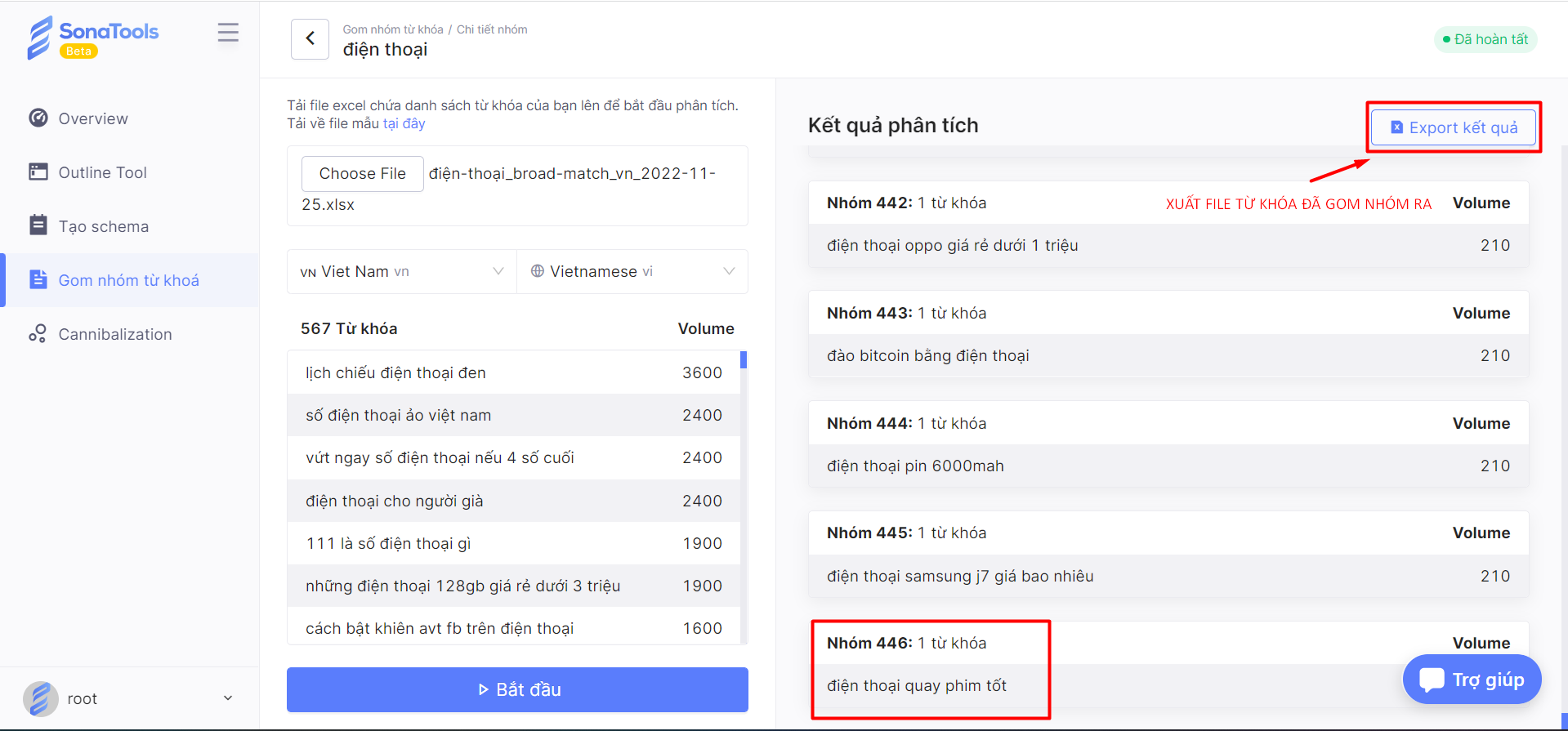The width and height of the screenshot is (1568, 731).
Task: Click the uploaded file name text
Action: (x=508, y=189)
